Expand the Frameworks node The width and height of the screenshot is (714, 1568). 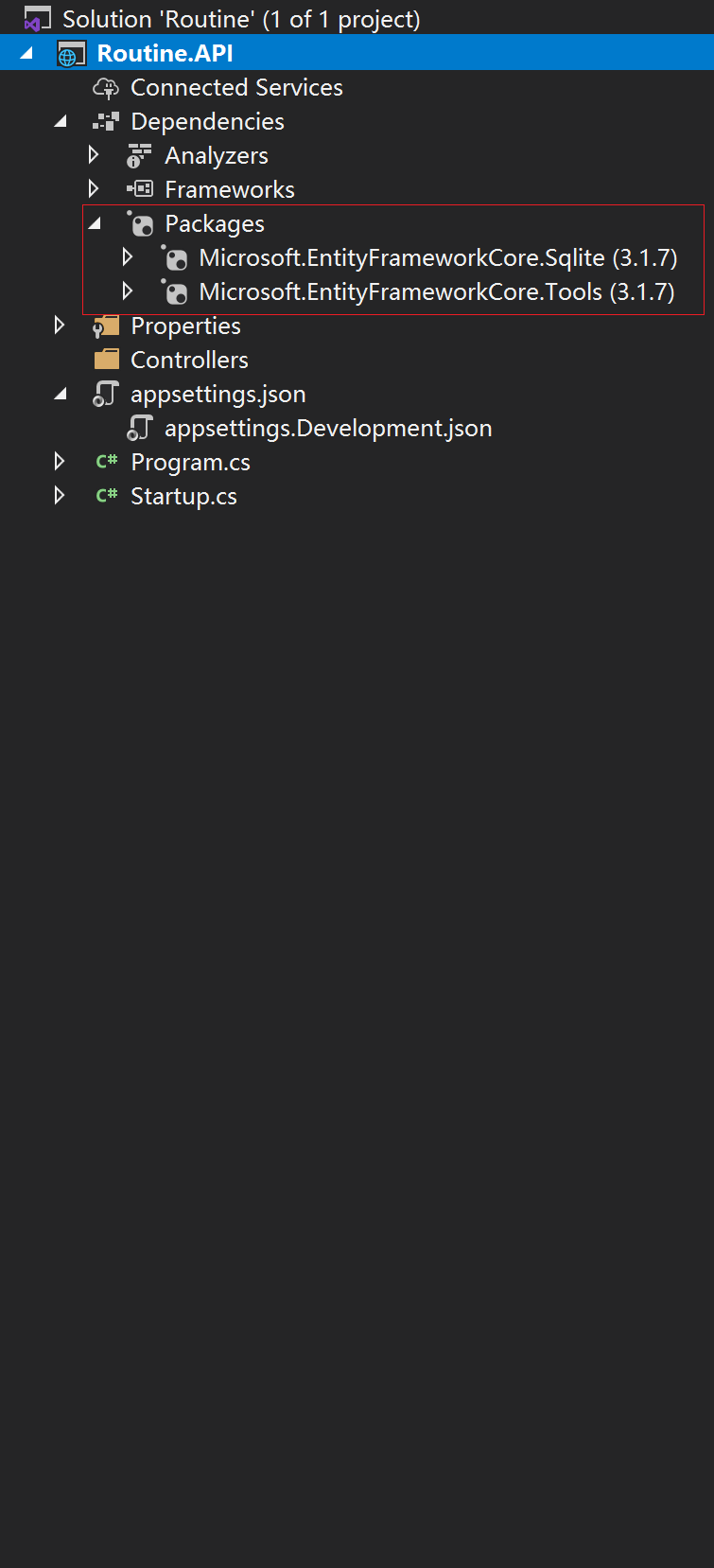click(x=94, y=189)
